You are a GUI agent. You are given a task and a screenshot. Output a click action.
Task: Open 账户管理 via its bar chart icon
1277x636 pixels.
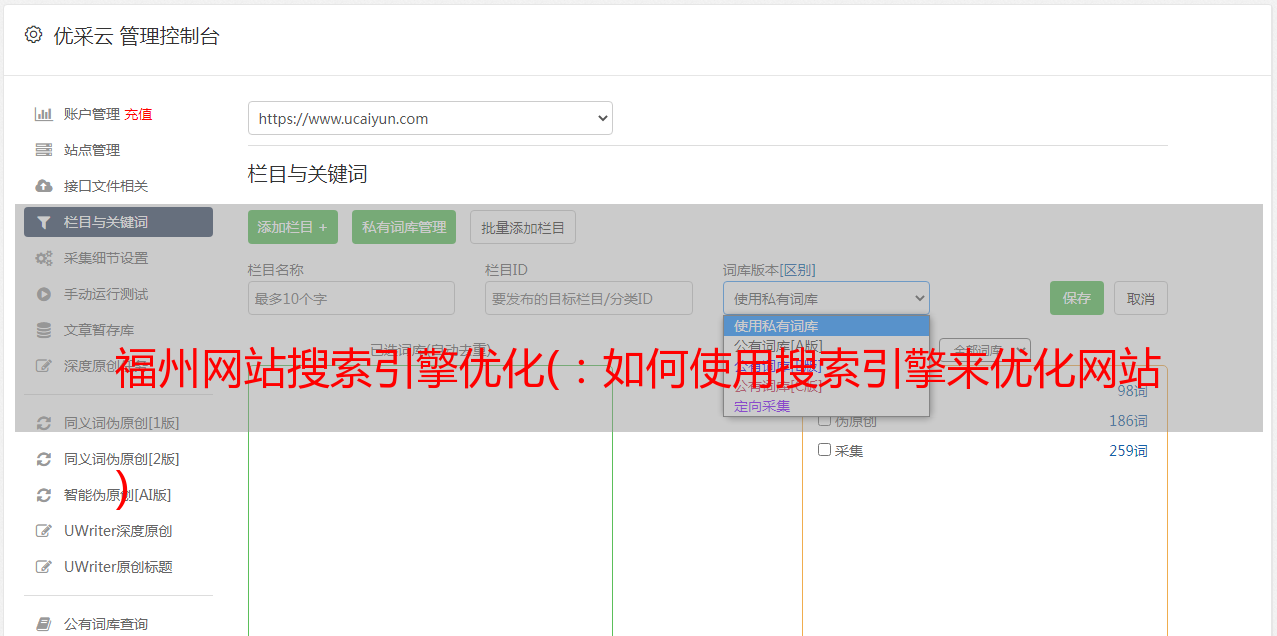click(44, 114)
